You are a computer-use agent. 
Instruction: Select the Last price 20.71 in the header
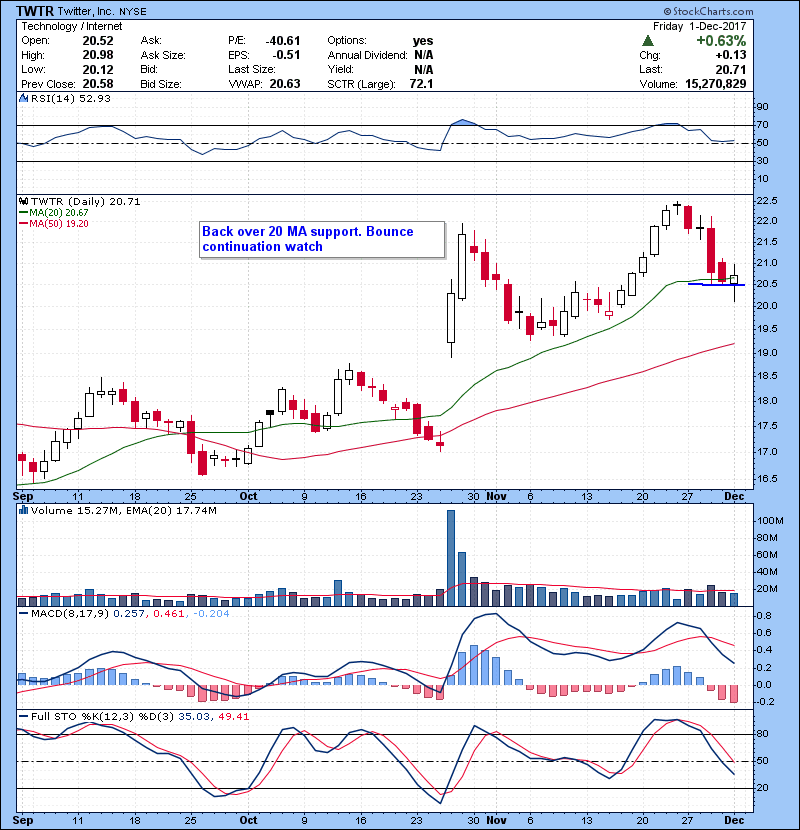(731, 69)
